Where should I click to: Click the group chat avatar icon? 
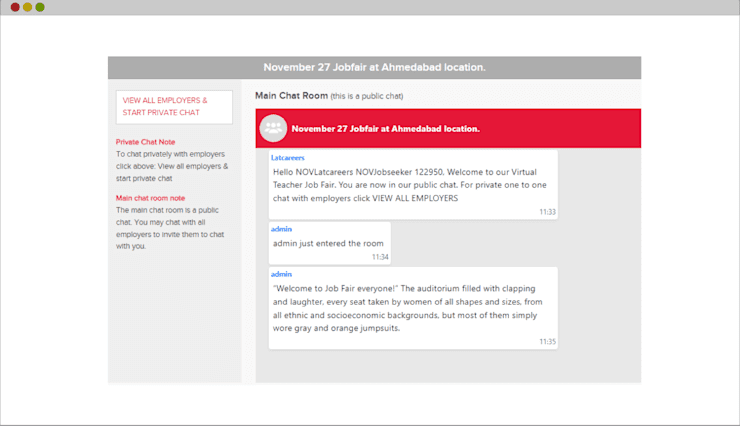coord(273,128)
